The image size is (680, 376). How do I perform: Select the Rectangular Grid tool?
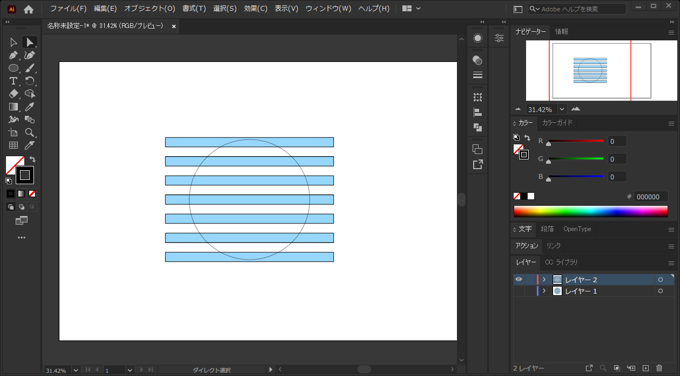(x=13, y=145)
